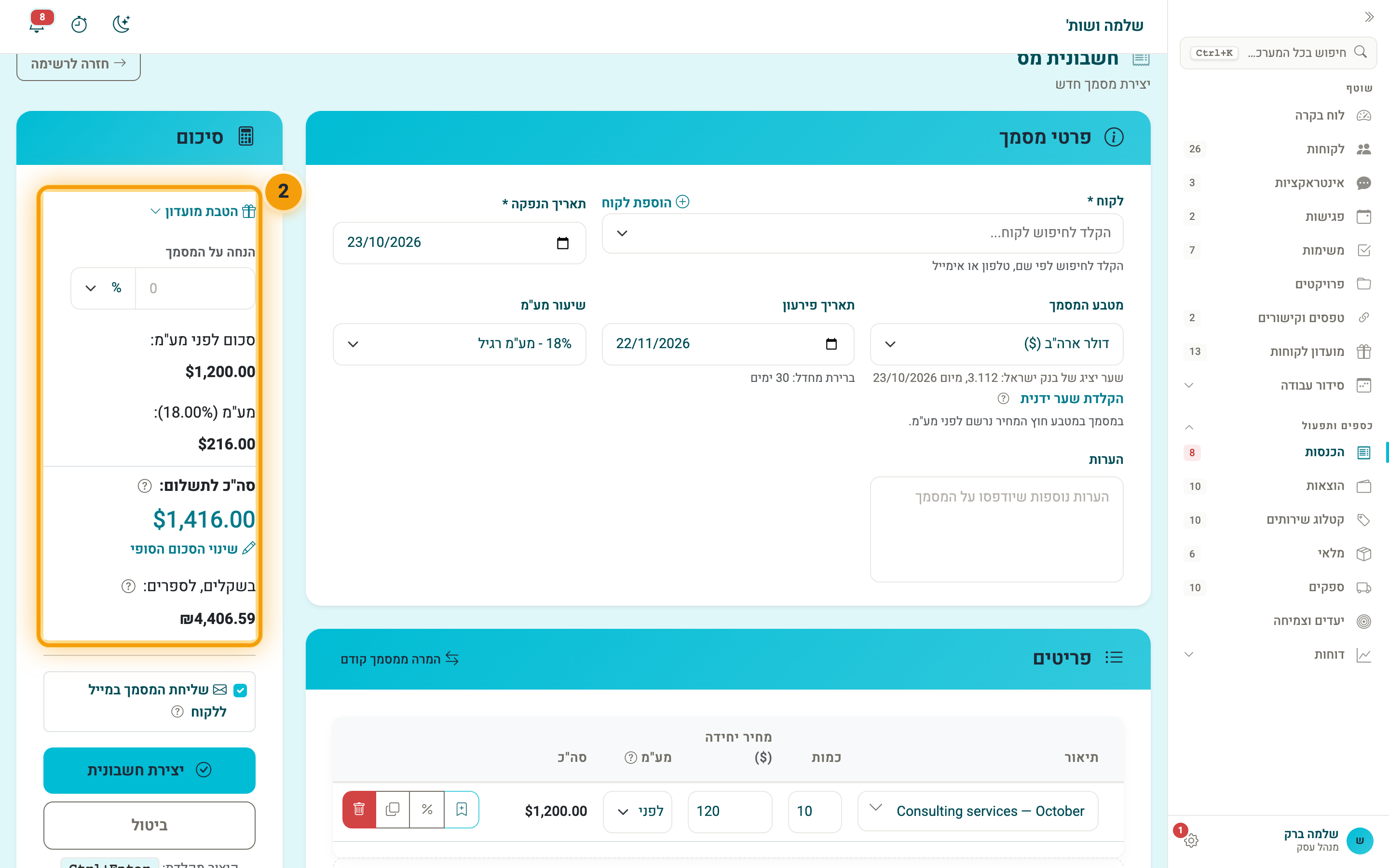Collapse the sidebar double-chevron icon

pos(1369,17)
